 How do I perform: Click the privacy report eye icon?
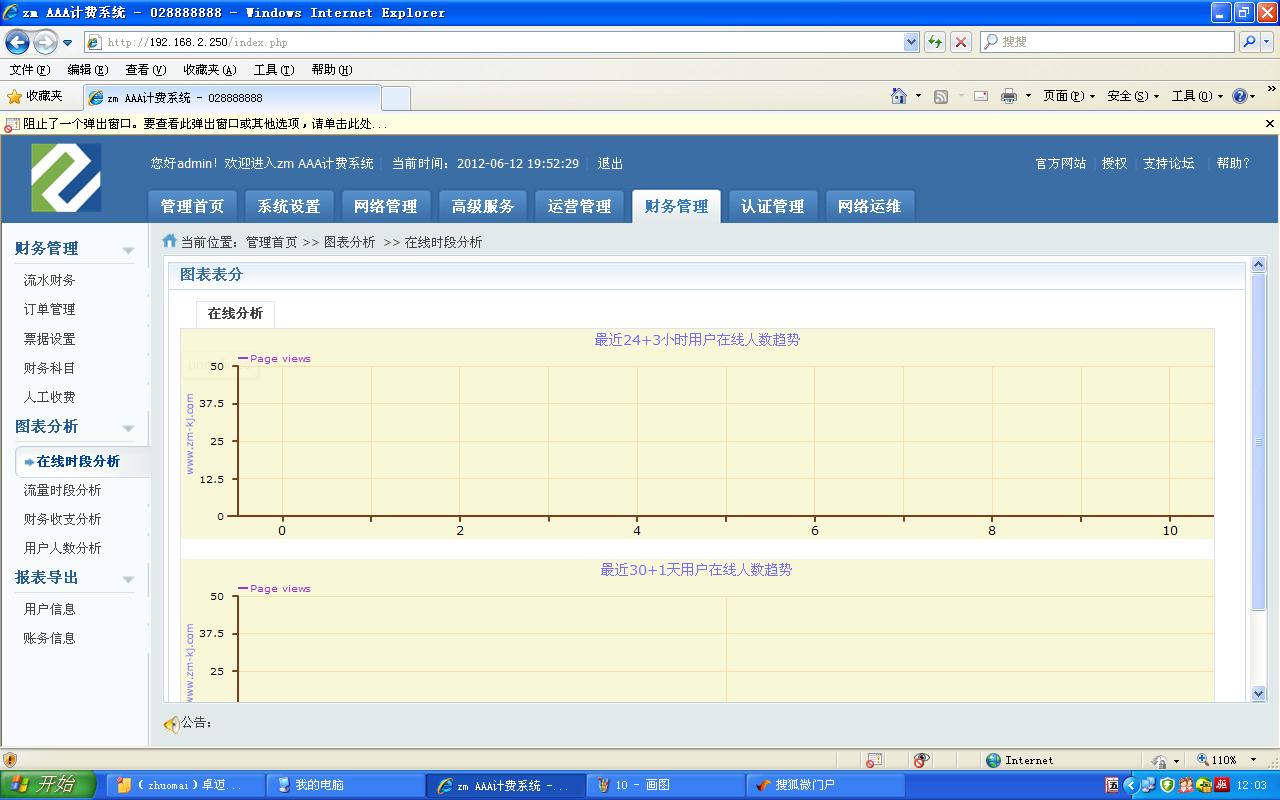point(921,760)
